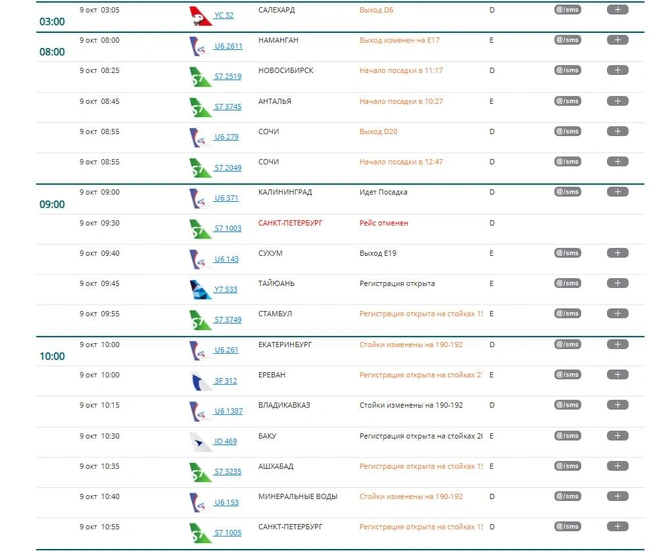Click the 09:00 time group heading
The width and height of the screenshot is (656, 551).
[x=52, y=204]
